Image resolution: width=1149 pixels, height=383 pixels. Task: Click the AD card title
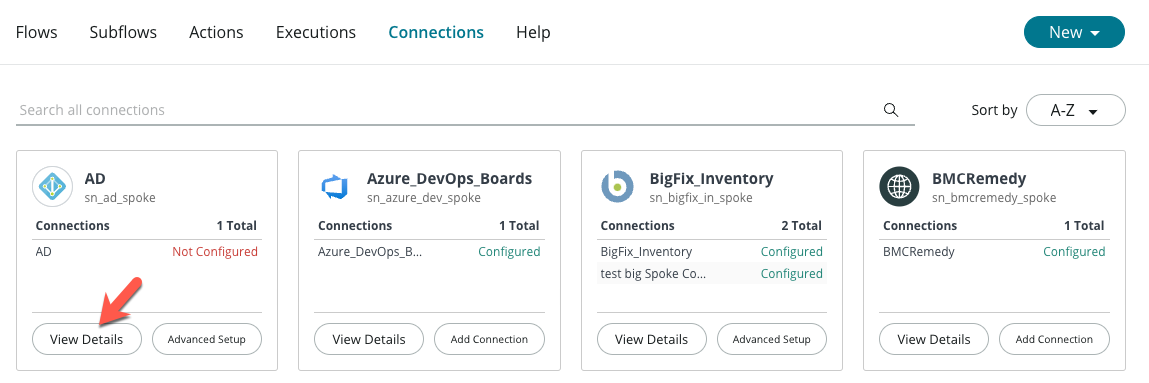coord(95,179)
